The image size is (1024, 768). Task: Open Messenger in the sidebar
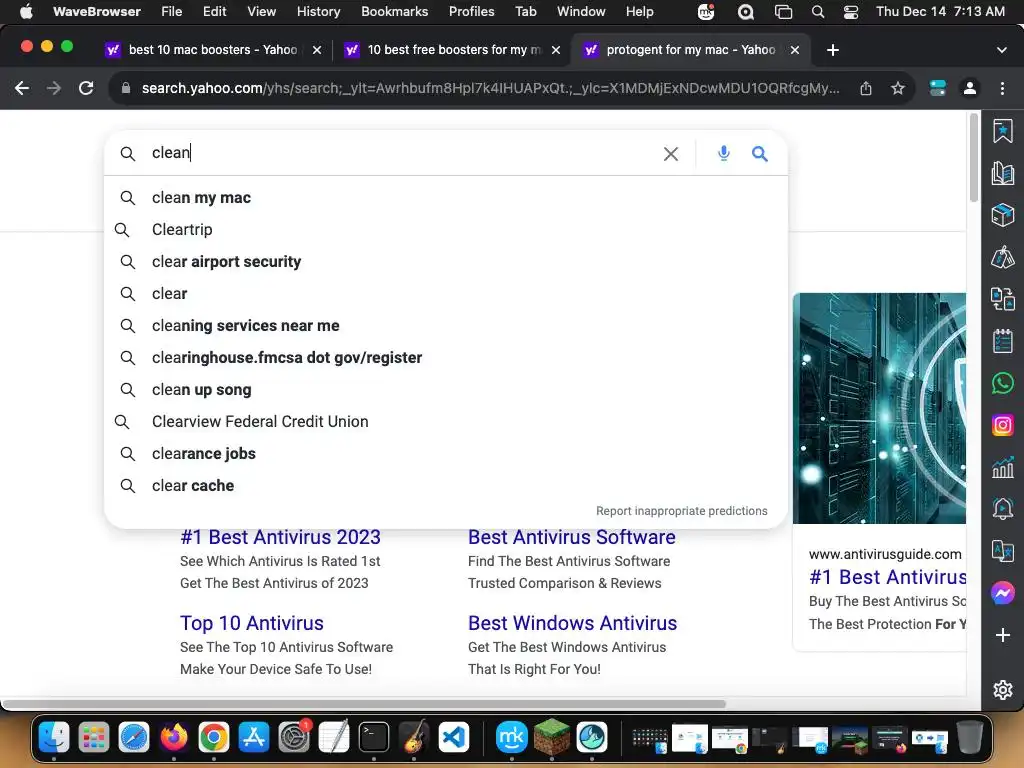pyautogui.click(x=1002, y=593)
